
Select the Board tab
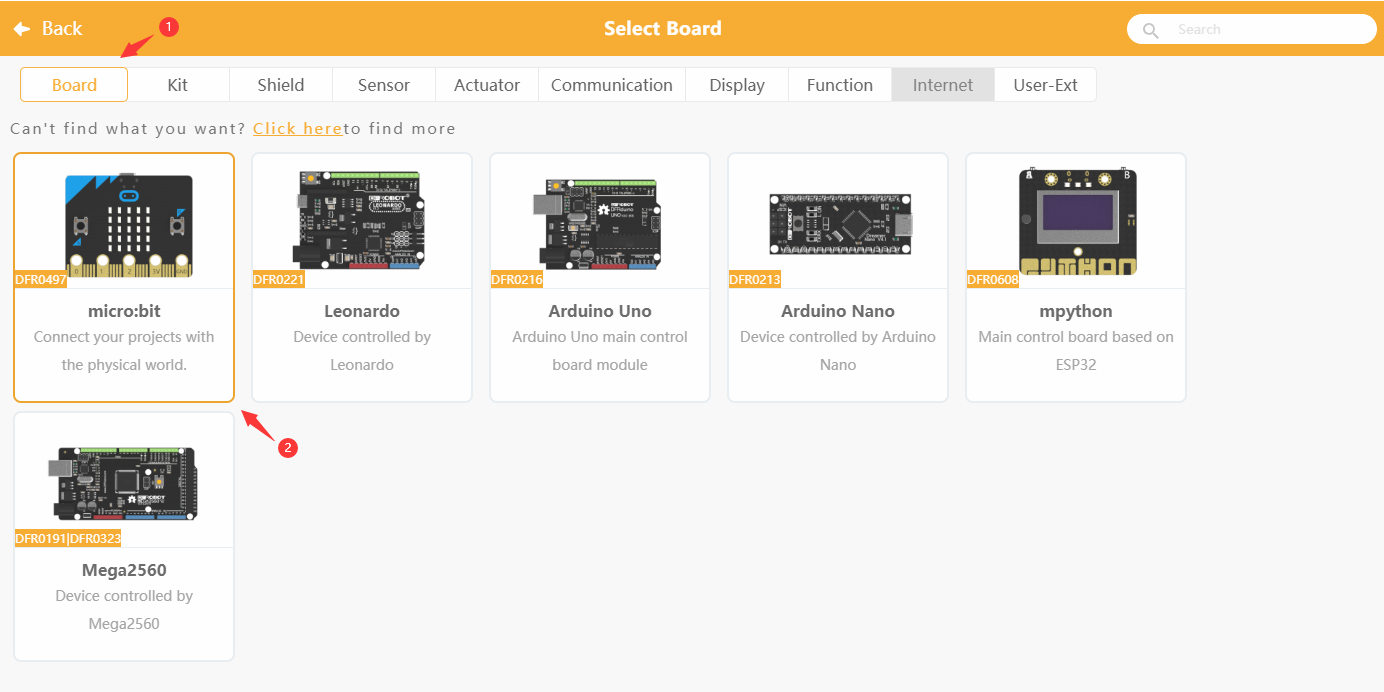[x=74, y=85]
